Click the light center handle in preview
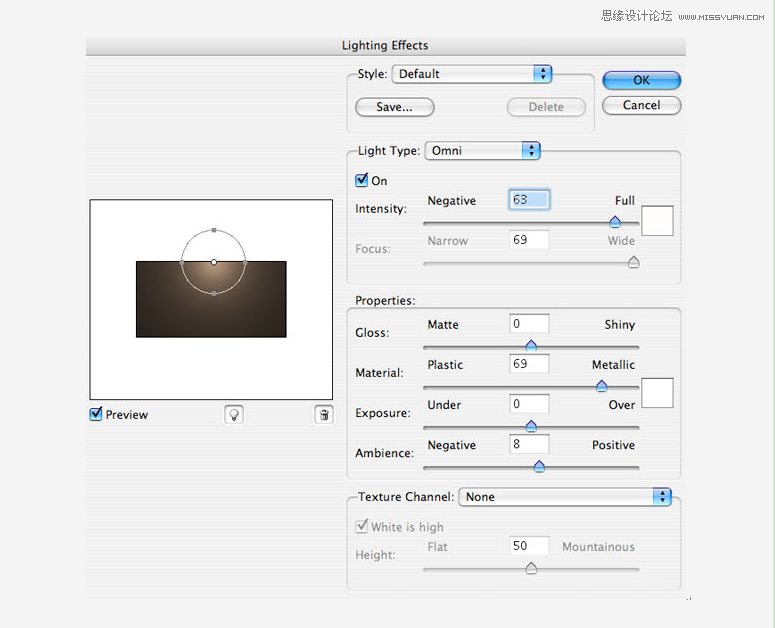Image resolution: width=775 pixels, height=628 pixels. click(x=214, y=262)
